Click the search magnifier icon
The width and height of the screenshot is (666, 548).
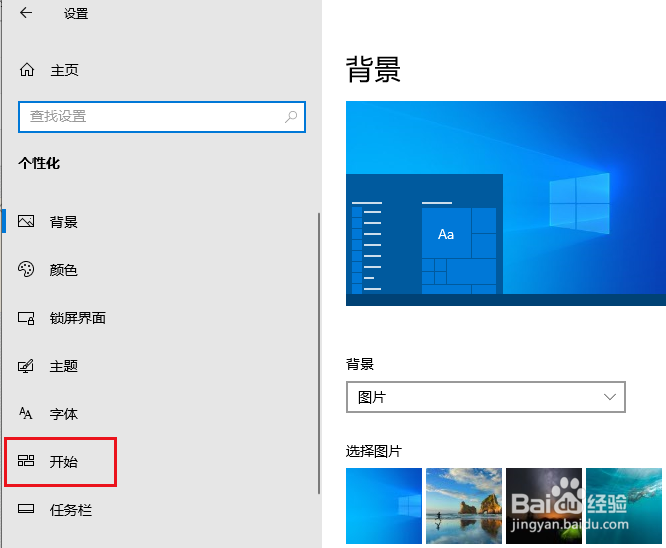pos(291,116)
